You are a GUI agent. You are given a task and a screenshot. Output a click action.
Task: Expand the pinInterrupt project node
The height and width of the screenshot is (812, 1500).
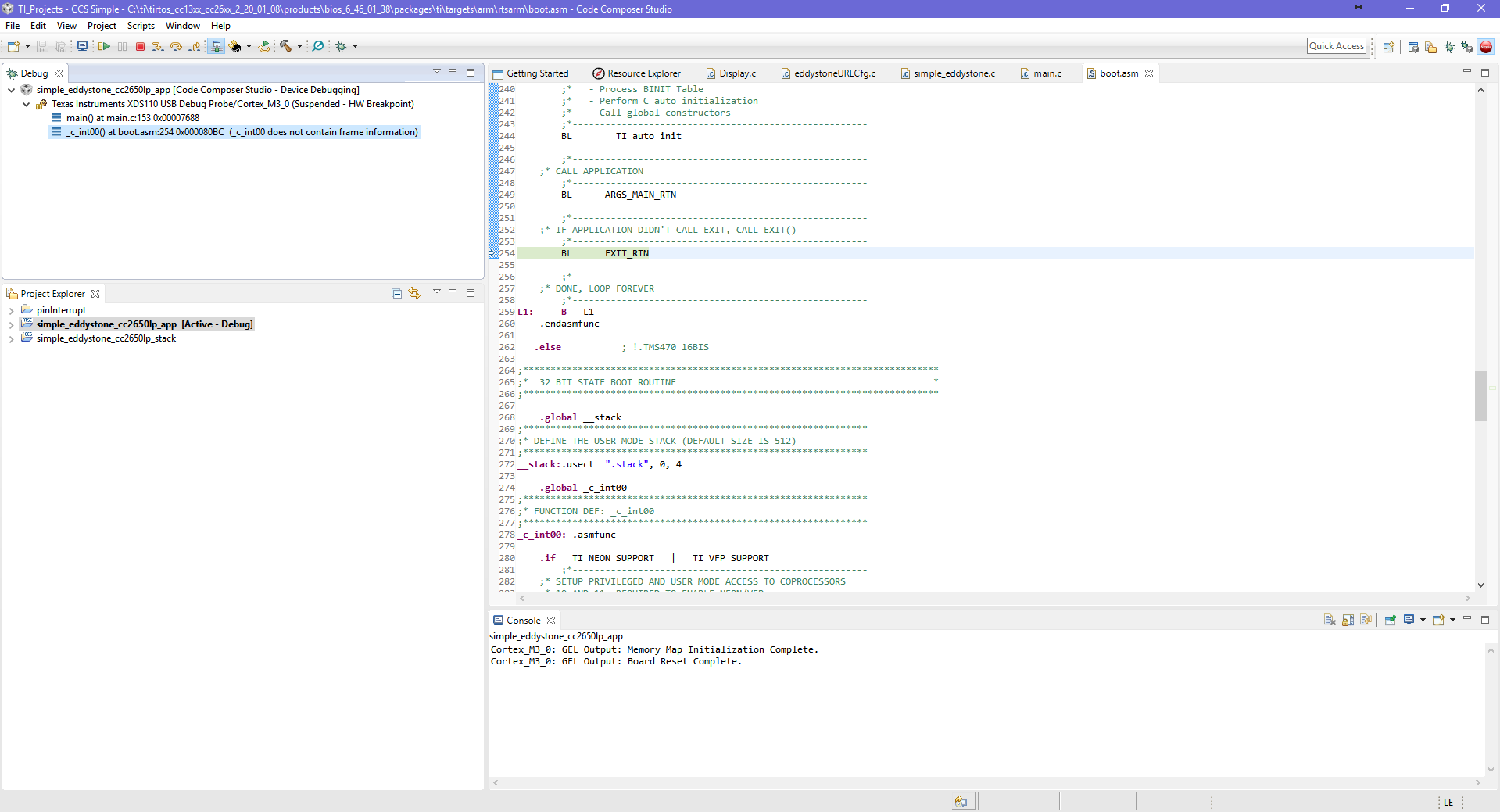(12, 310)
